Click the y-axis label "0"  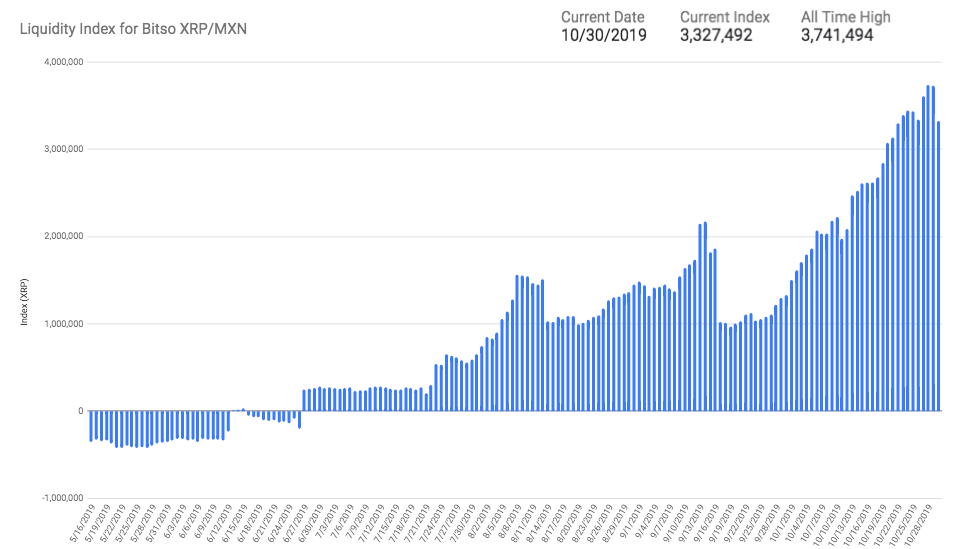81,411
